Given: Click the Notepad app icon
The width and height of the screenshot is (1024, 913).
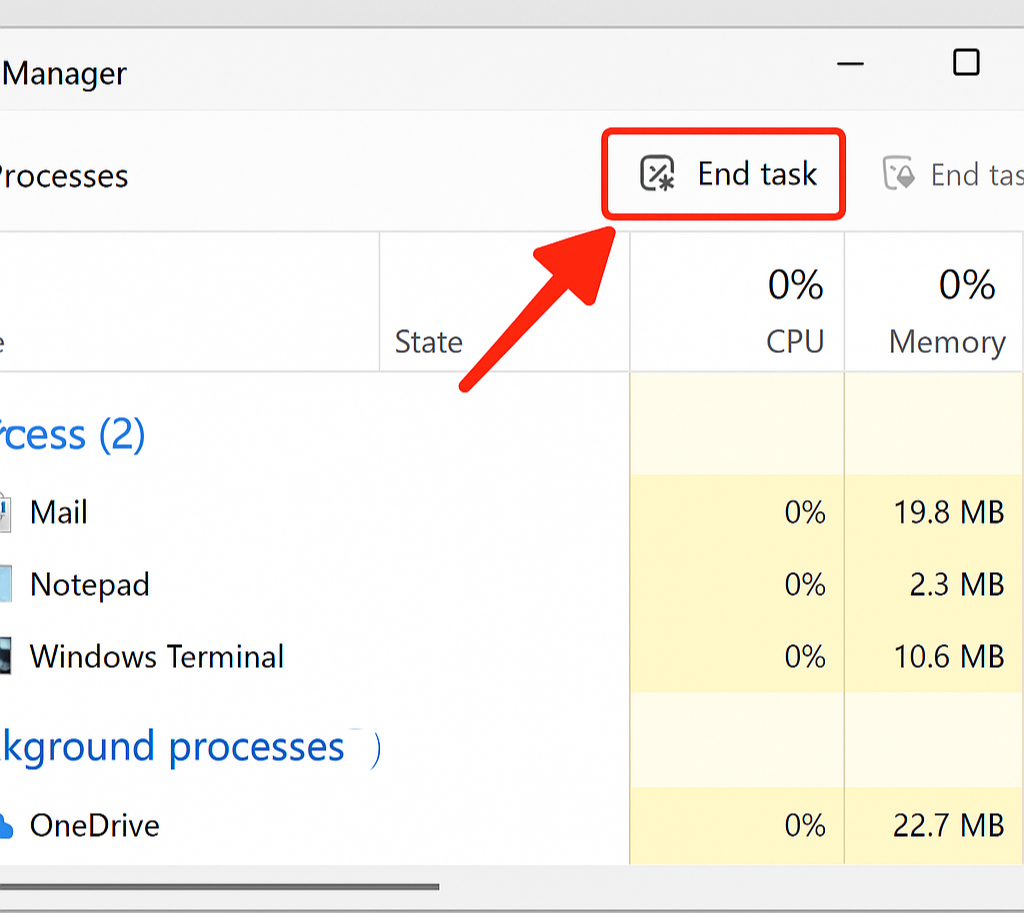Looking at the screenshot, I should click(5, 584).
